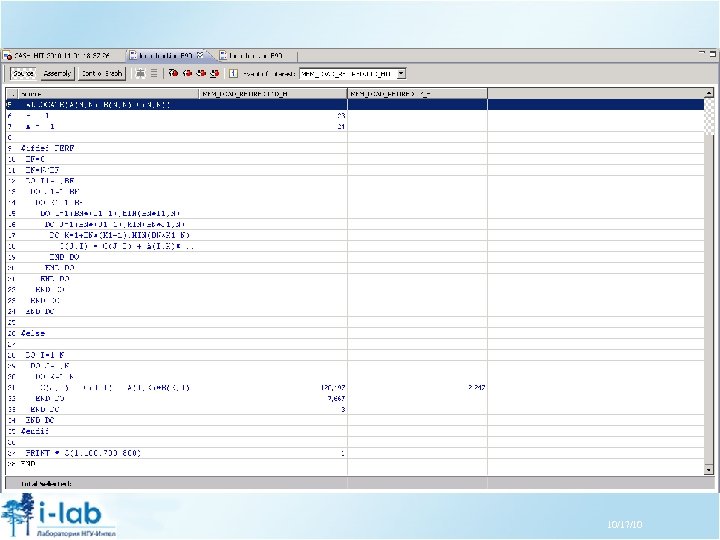Select the '#endif' source line
Viewport: 720px width, 540px height.
pos(354,431)
